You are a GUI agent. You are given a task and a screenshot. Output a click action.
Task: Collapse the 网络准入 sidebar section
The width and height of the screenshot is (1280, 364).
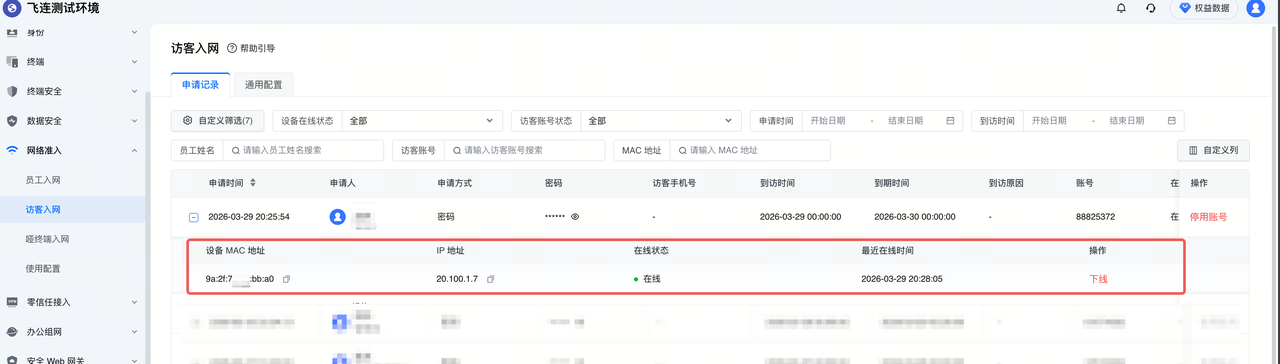135,151
